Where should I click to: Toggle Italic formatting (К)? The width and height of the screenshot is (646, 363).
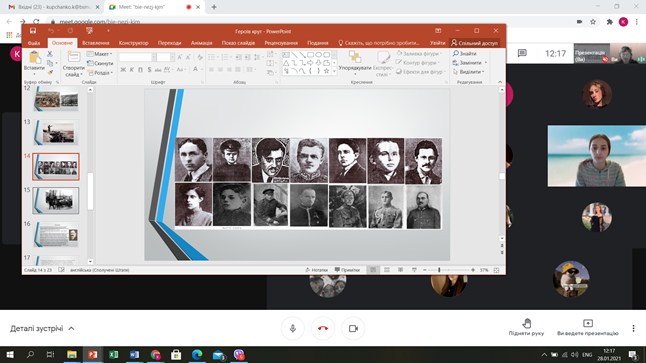(131, 70)
